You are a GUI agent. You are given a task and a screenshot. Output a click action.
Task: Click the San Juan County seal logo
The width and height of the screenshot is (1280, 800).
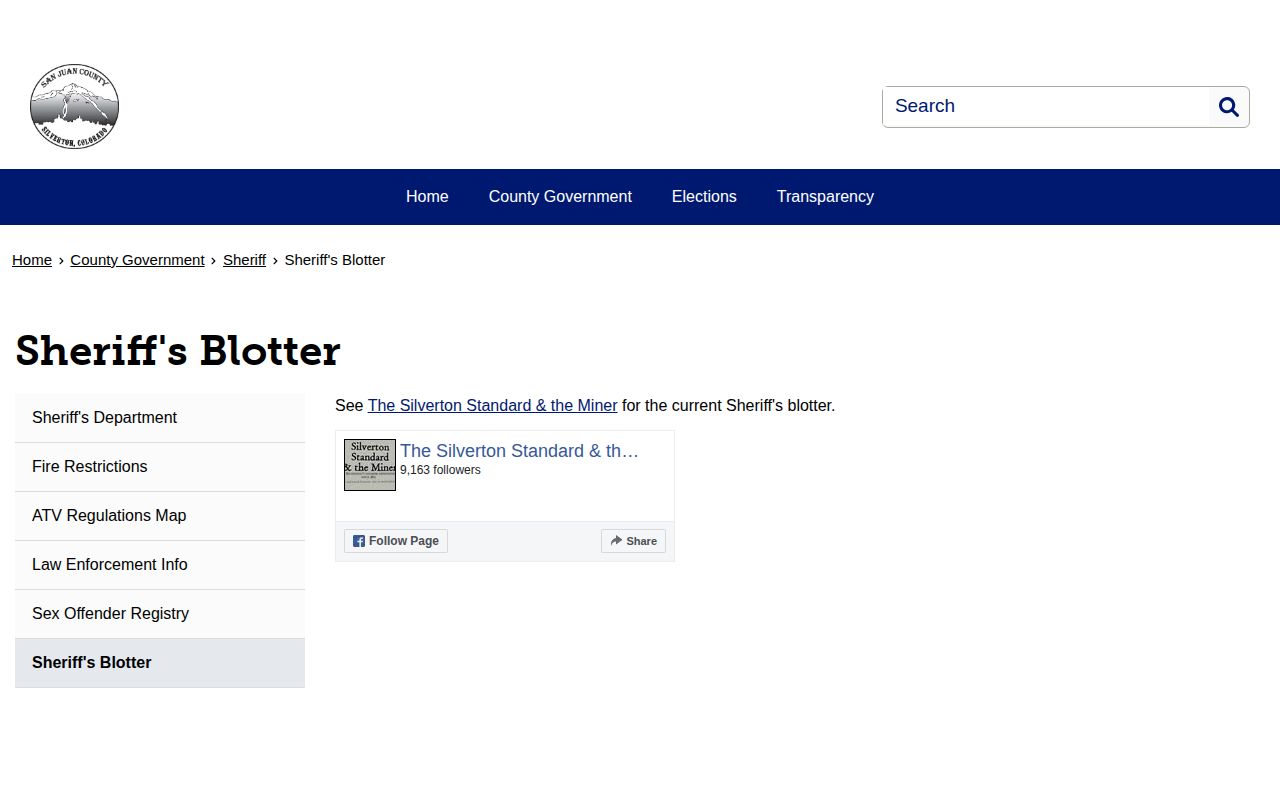click(x=74, y=107)
